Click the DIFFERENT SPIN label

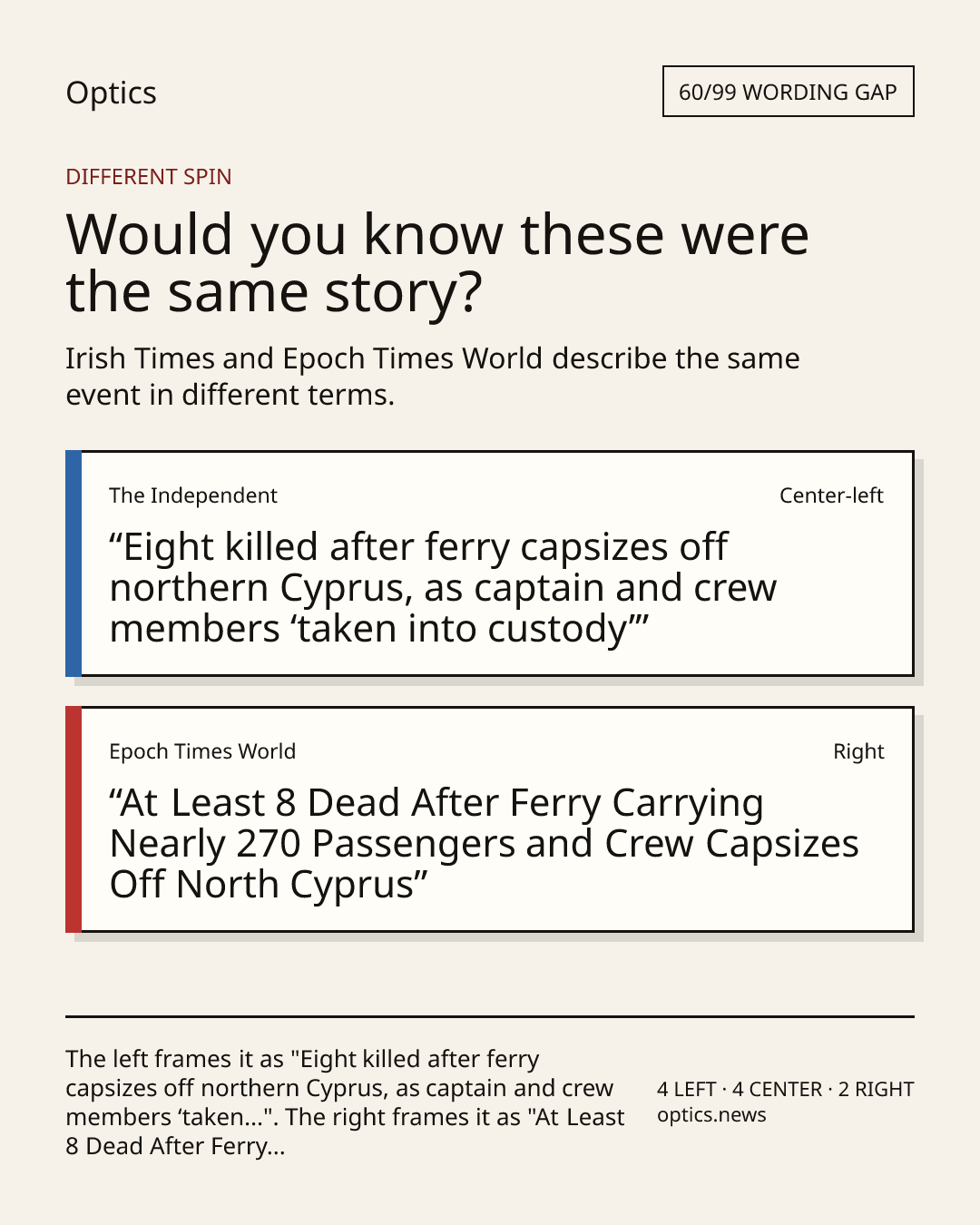coord(149,177)
